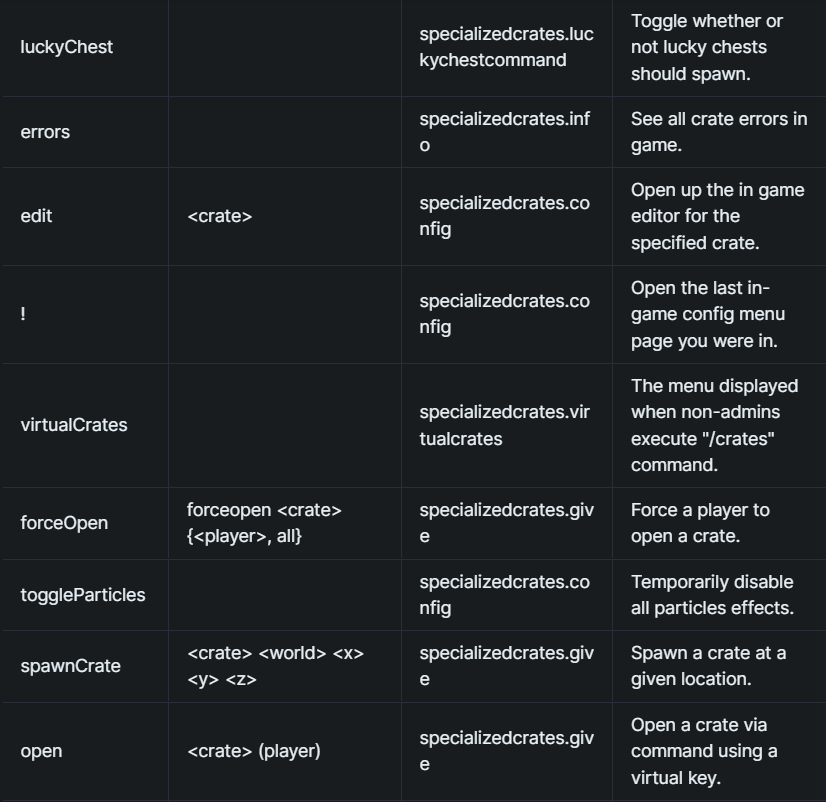Click the "Force a player to open" description

click(x=700, y=523)
